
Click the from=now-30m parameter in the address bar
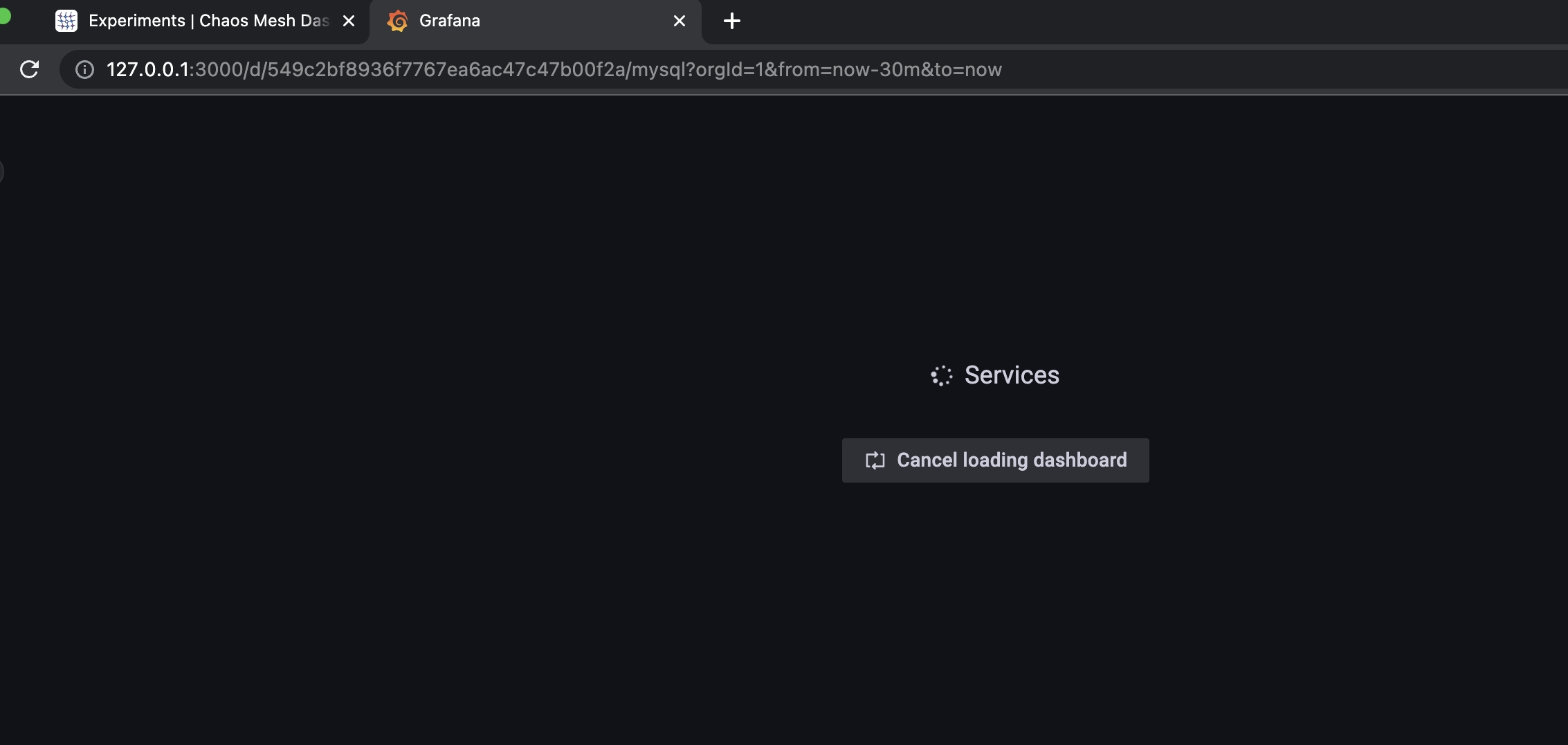[851, 69]
